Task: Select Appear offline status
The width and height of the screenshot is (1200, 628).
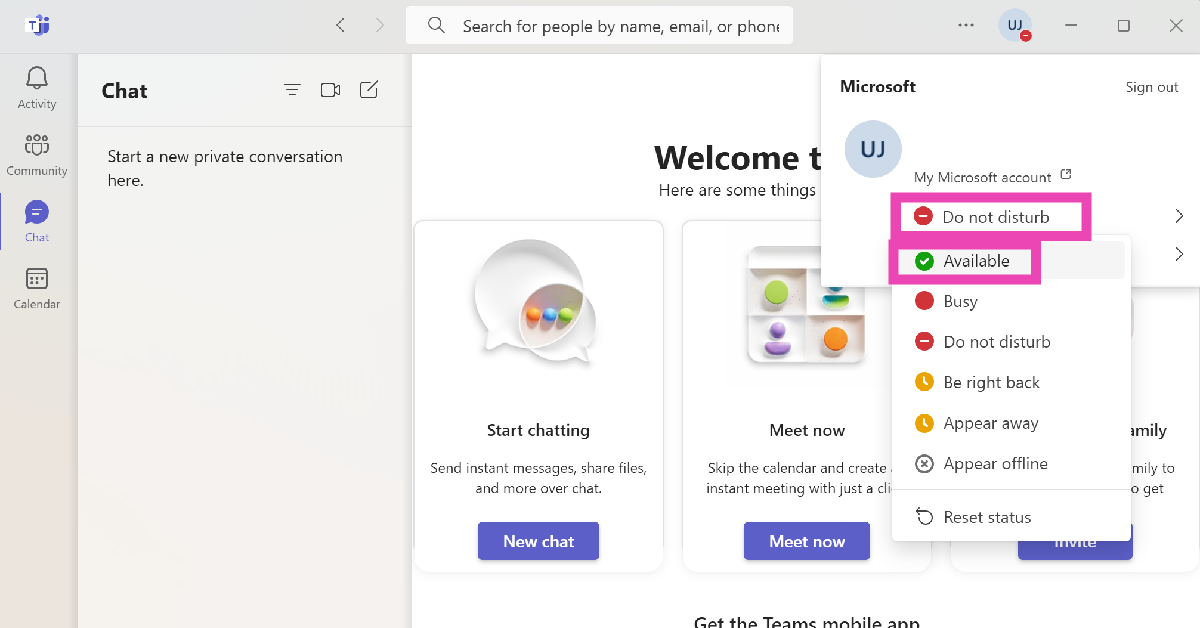Action: (994, 463)
